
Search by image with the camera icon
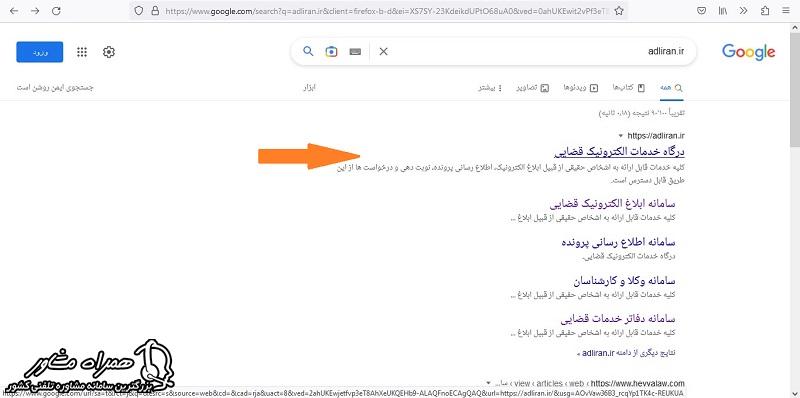coord(332,52)
